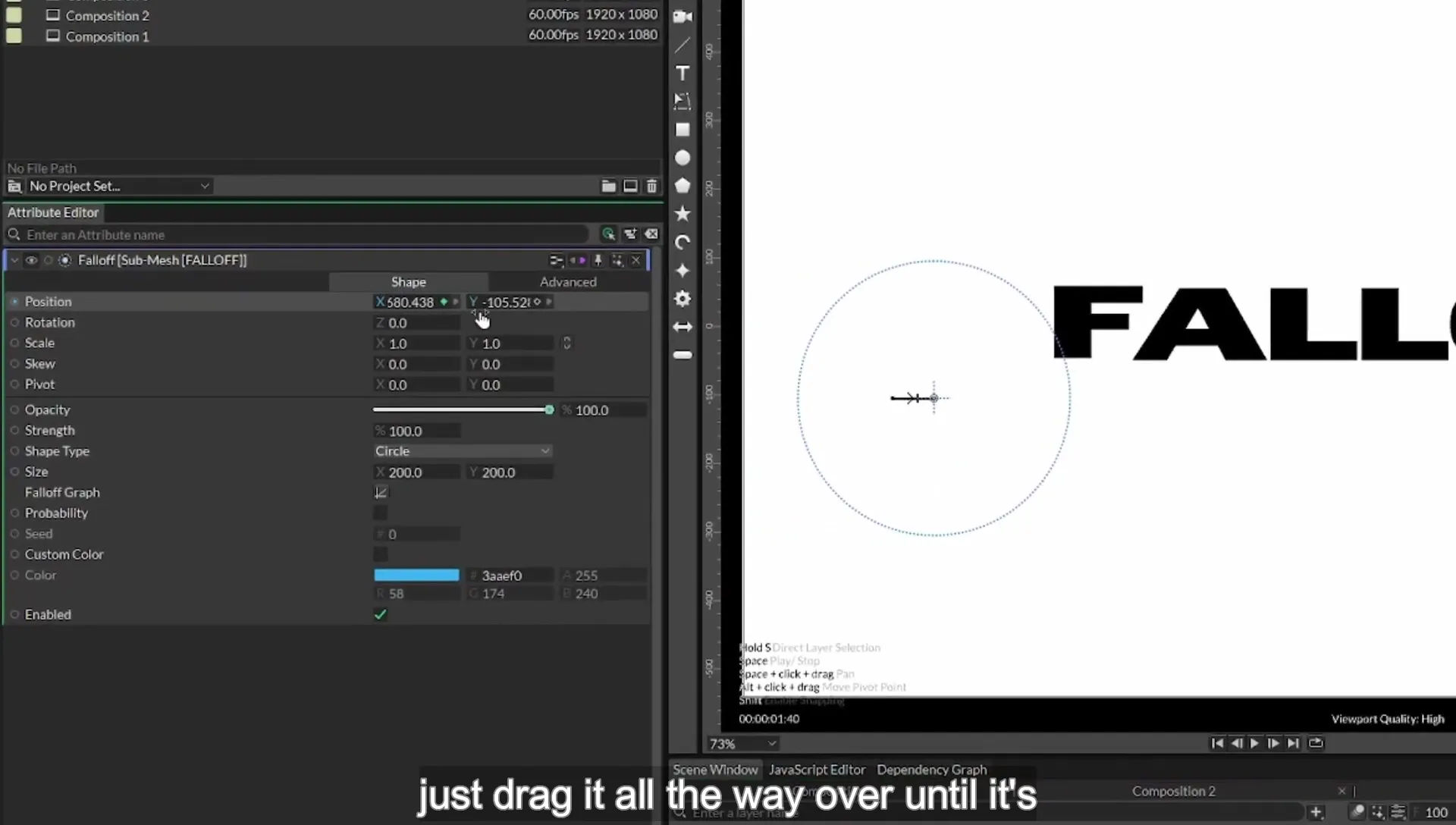This screenshot has width=1456, height=825.
Task: Switch to the Shape tab
Action: pos(408,281)
